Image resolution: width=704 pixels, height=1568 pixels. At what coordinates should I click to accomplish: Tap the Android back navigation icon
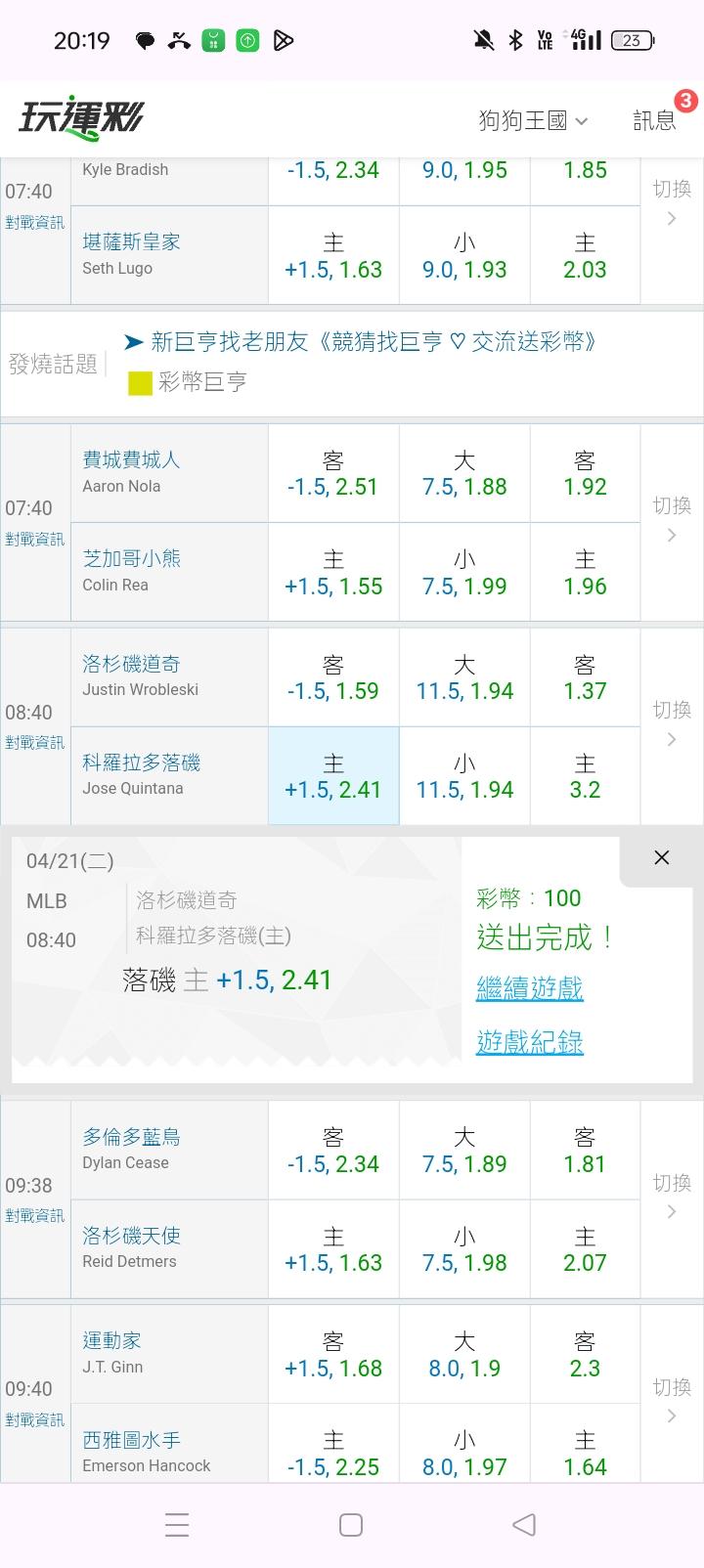(524, 1524)
